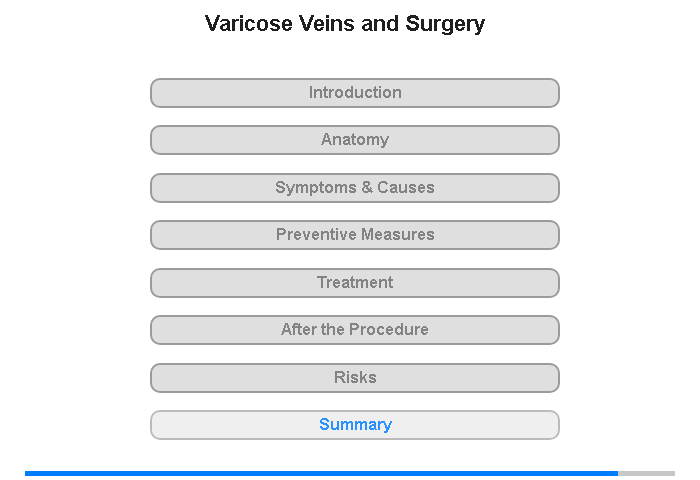Pick Symptoms & Causes from the menu

[354, 188]
